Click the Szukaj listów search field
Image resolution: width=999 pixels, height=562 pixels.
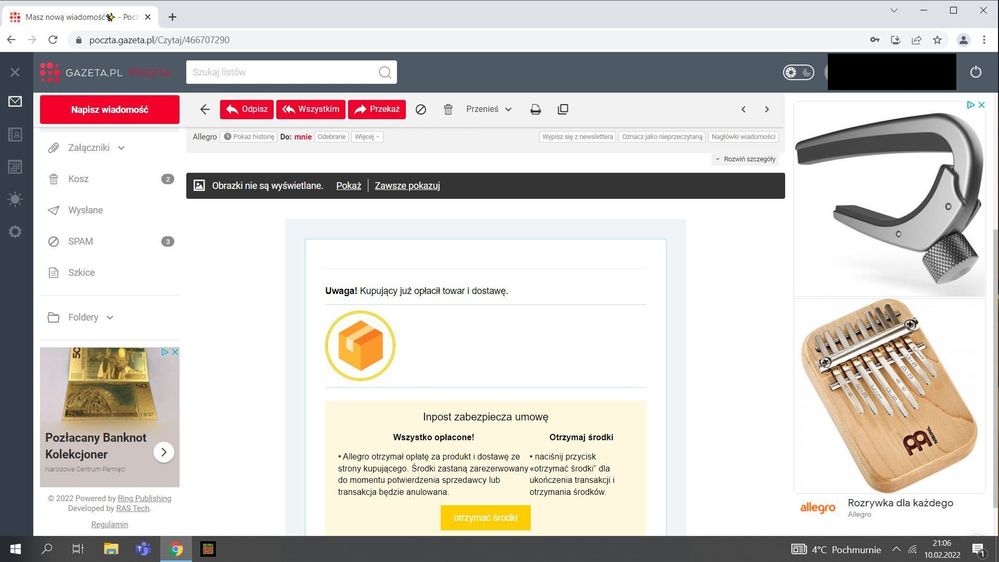click(x=280, y=72)
